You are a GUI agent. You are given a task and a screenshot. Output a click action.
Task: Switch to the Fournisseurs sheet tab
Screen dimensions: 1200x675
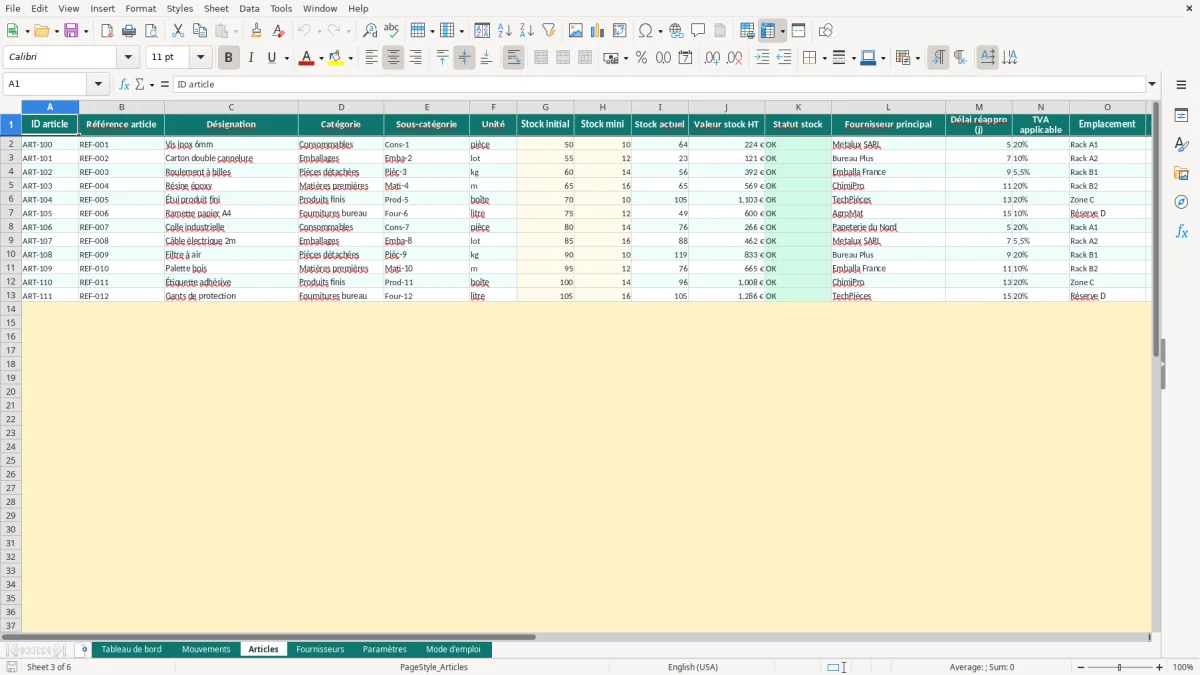(320, 649)
